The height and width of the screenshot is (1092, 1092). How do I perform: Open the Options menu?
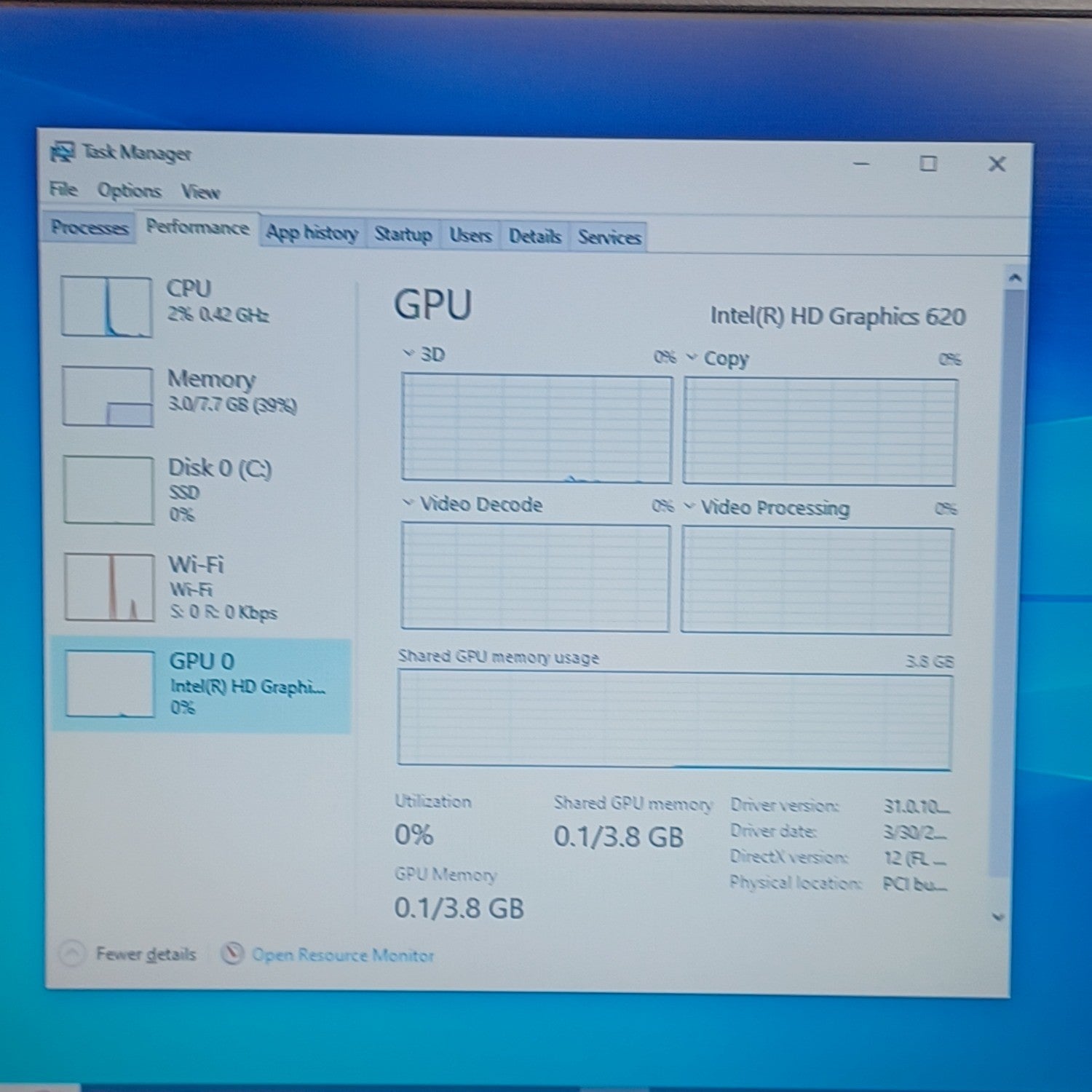pyautogui.click(x=130, y=191)
